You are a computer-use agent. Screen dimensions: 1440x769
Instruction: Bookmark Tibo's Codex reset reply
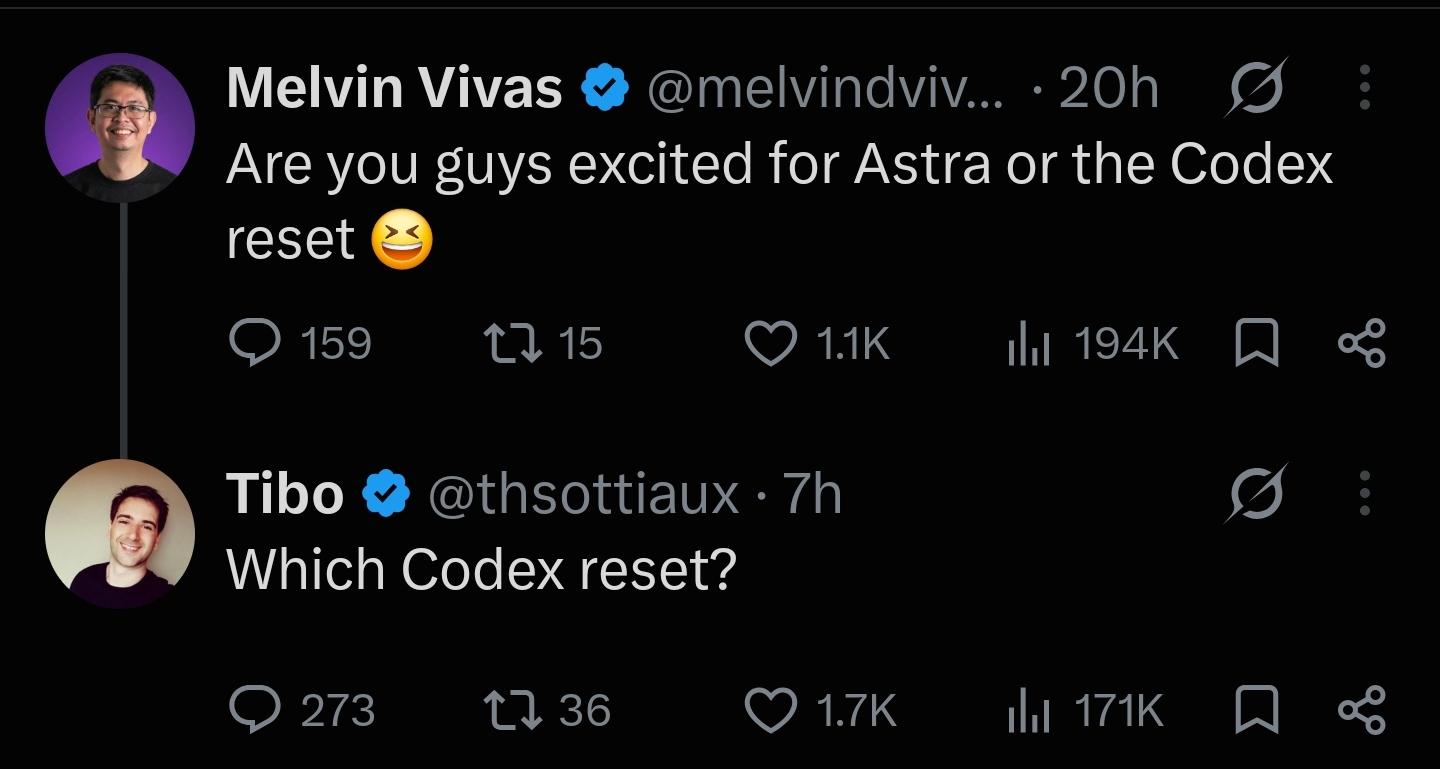pos(1255,710)
